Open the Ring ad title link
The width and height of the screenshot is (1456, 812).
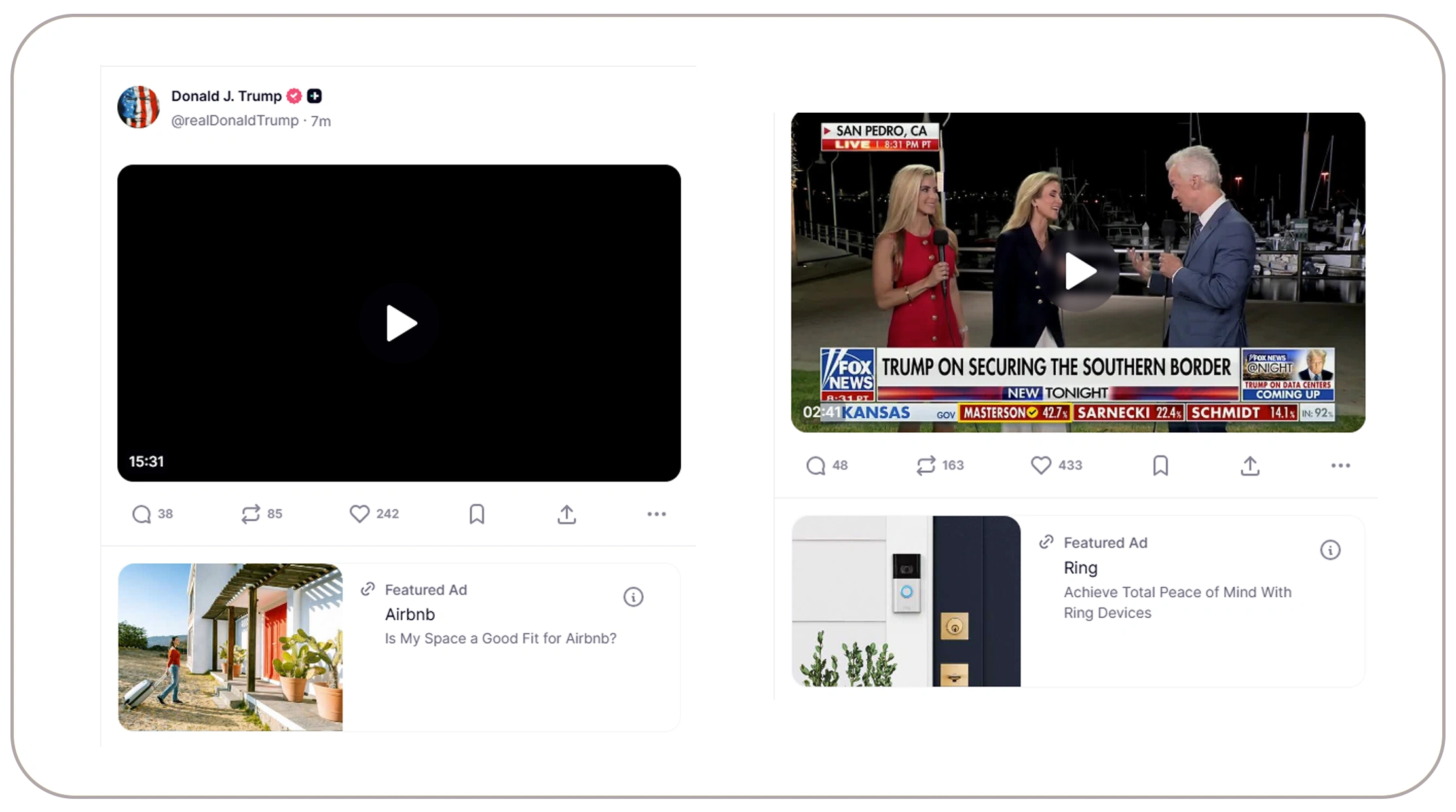pyautogui.click(x=1081, y=568)
